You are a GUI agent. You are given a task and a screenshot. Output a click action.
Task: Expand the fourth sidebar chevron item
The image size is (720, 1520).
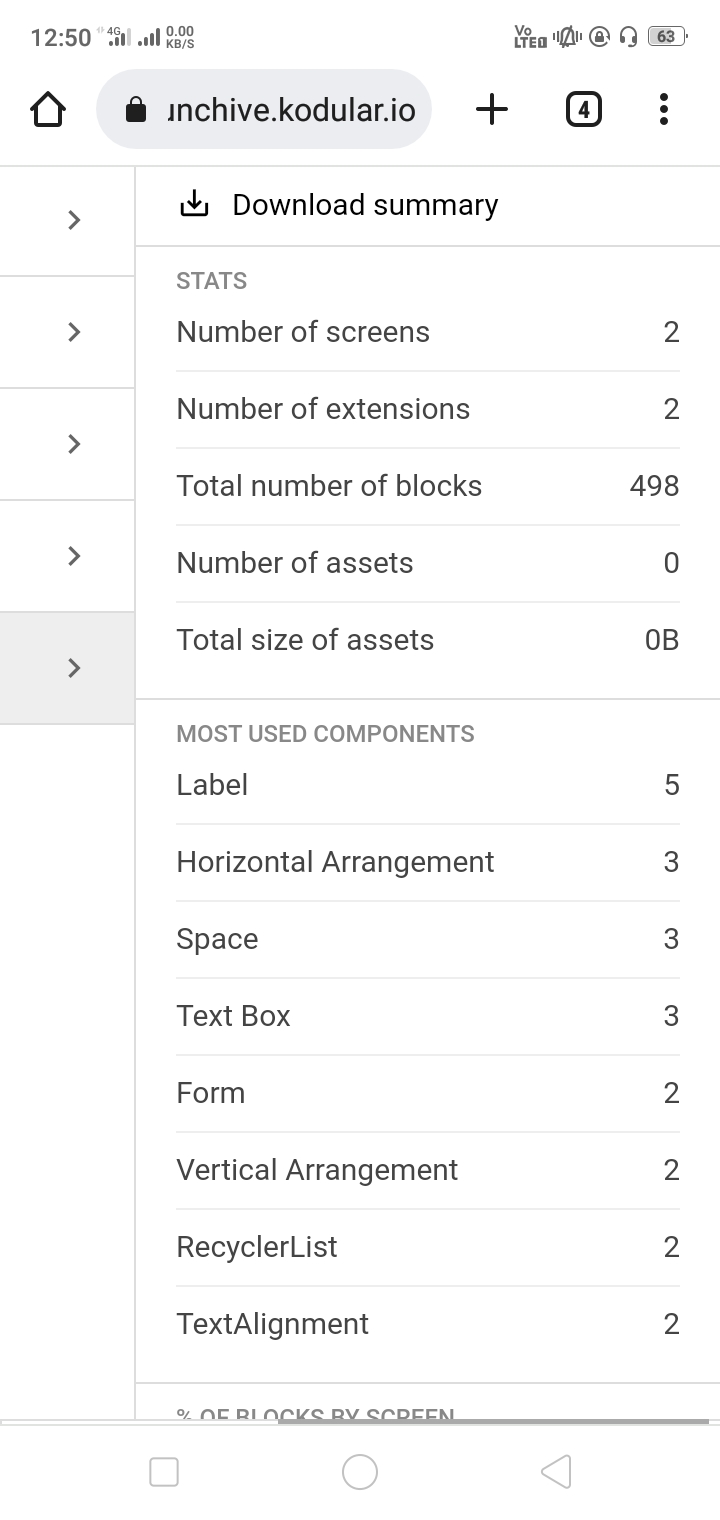tap(73, 556)
